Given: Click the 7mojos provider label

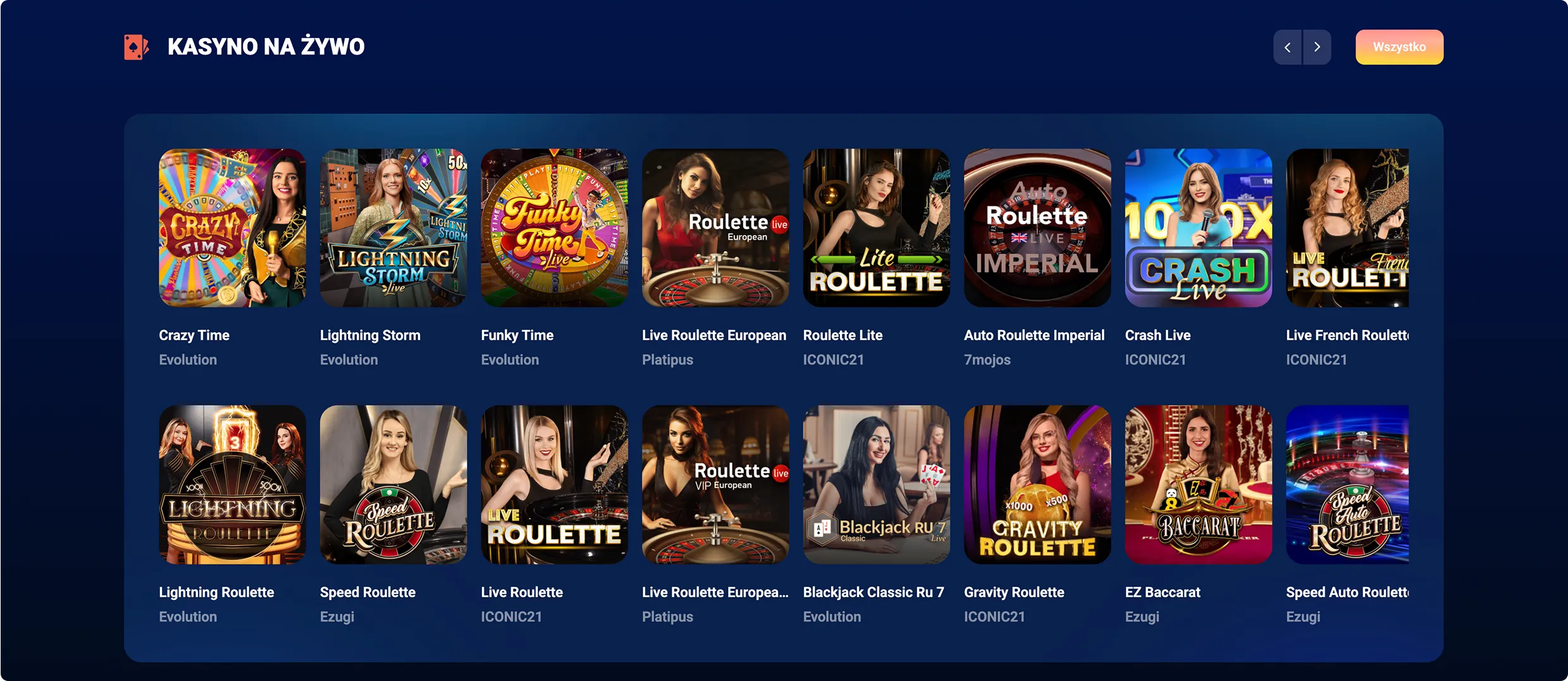Looking at the screenshot, I should 987,359.
